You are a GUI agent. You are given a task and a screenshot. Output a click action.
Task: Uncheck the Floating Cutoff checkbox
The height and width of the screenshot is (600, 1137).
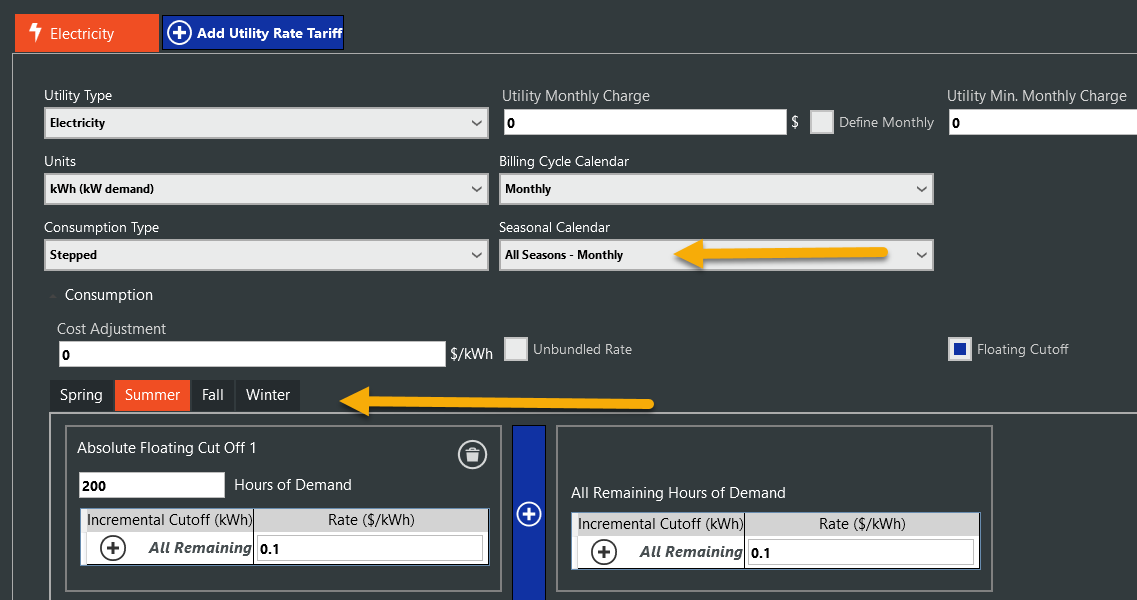pos(959,349)
